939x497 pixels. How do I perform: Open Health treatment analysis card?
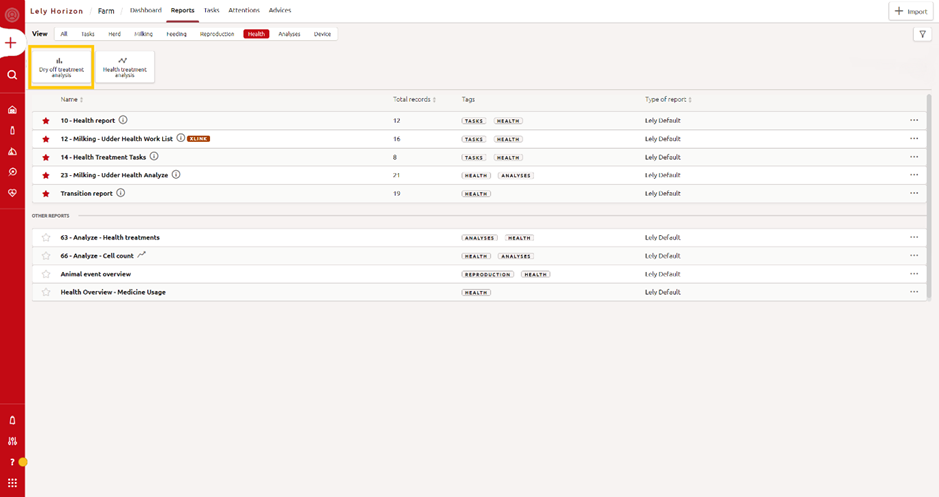[125, 67]
